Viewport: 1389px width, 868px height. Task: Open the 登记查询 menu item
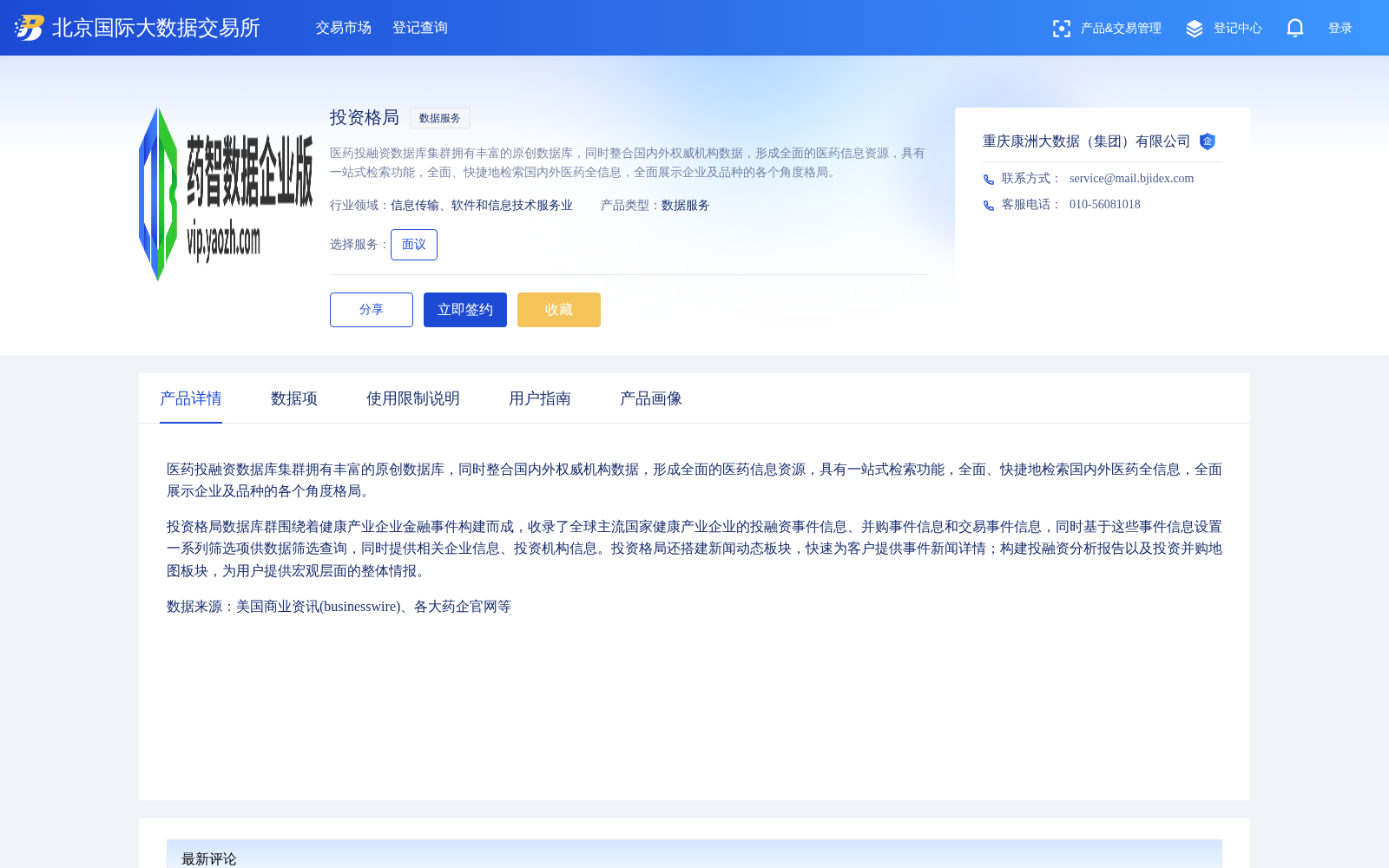point(420,28)
